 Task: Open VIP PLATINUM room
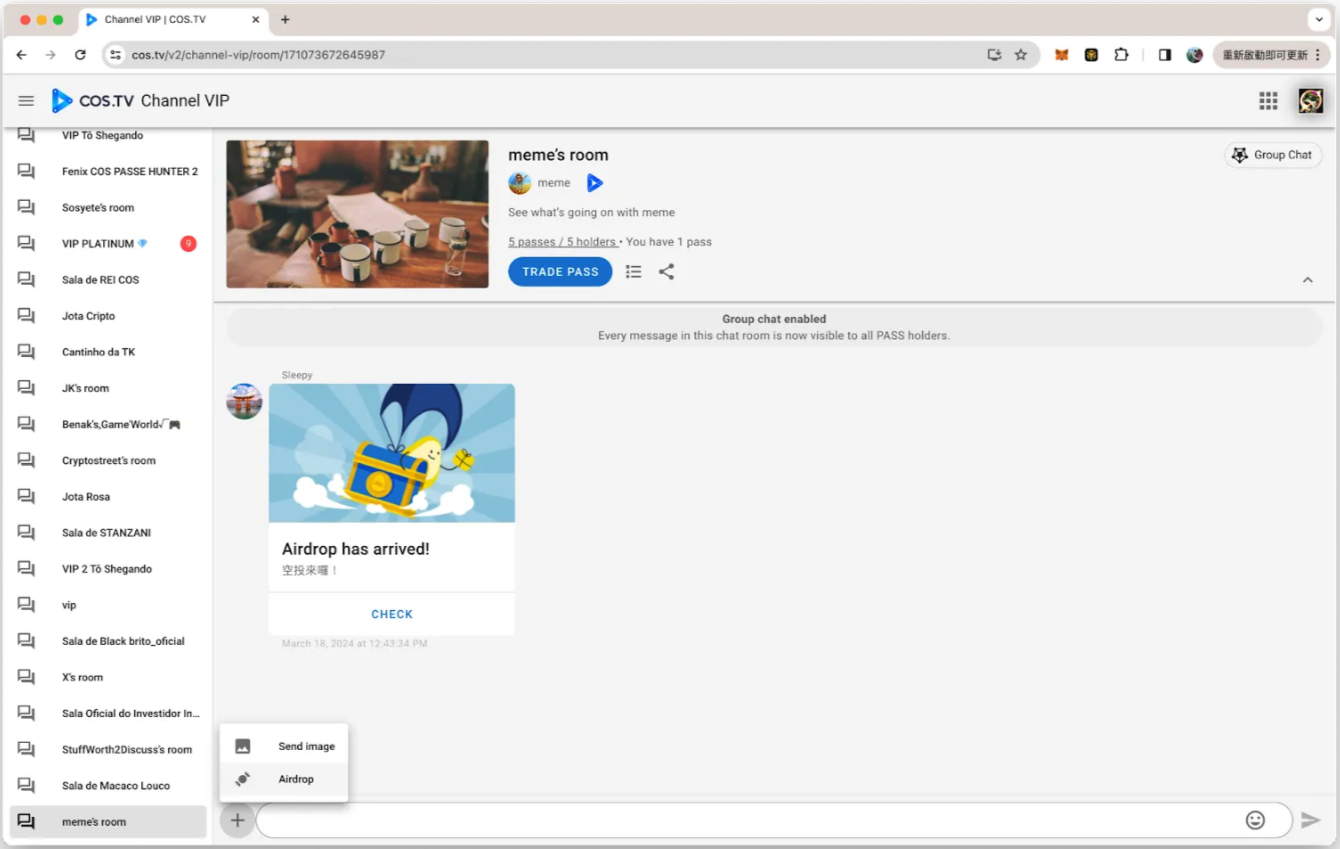(x=108, y=244)
